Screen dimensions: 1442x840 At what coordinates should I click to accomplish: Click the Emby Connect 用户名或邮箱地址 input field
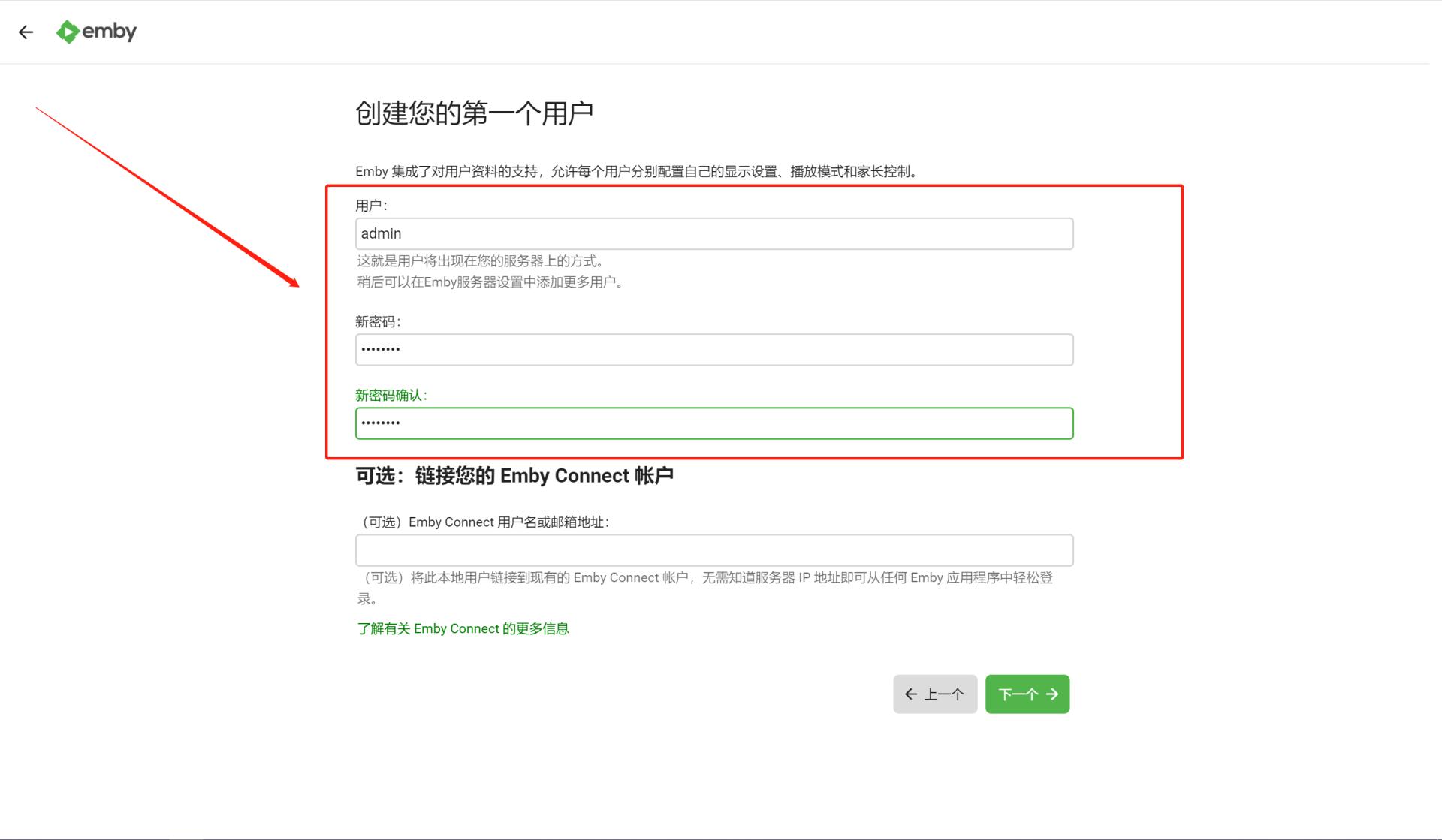[713, 549]
